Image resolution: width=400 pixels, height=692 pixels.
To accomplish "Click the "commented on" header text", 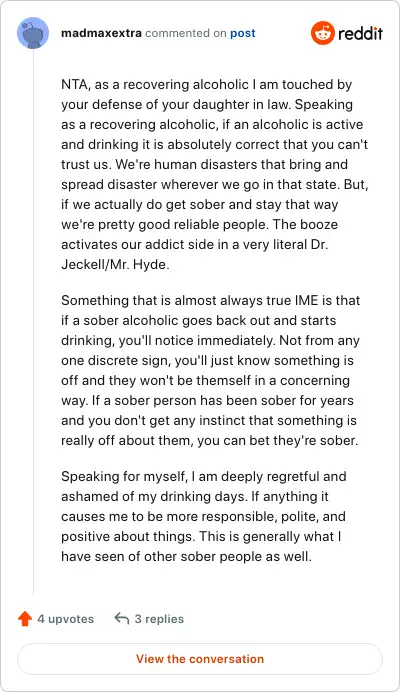I will click(x=186, y=33).
